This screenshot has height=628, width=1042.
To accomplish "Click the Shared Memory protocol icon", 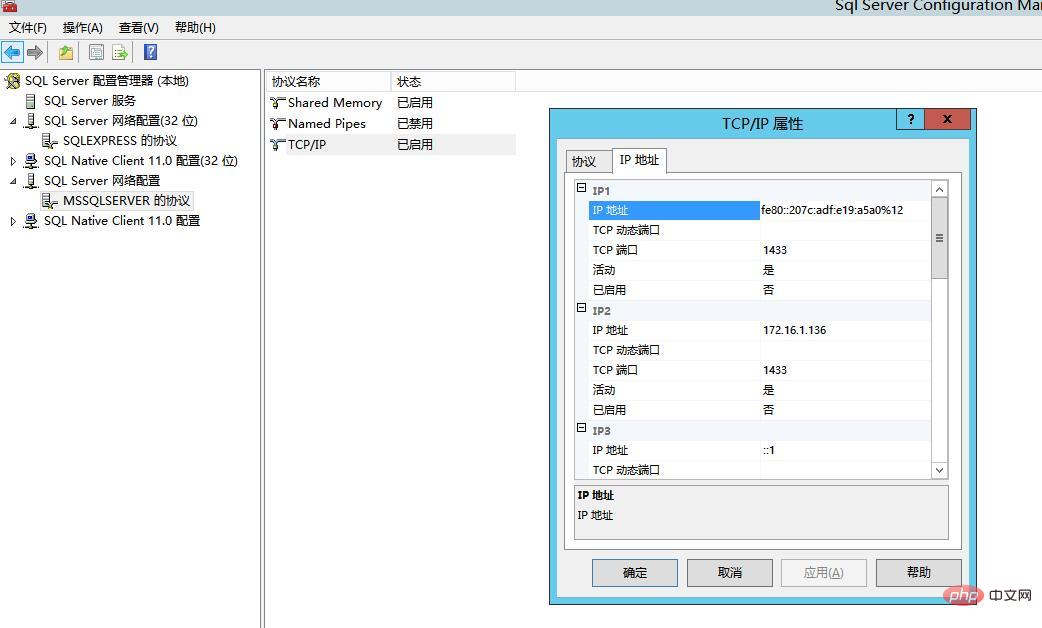I will [x=278, y=103].
